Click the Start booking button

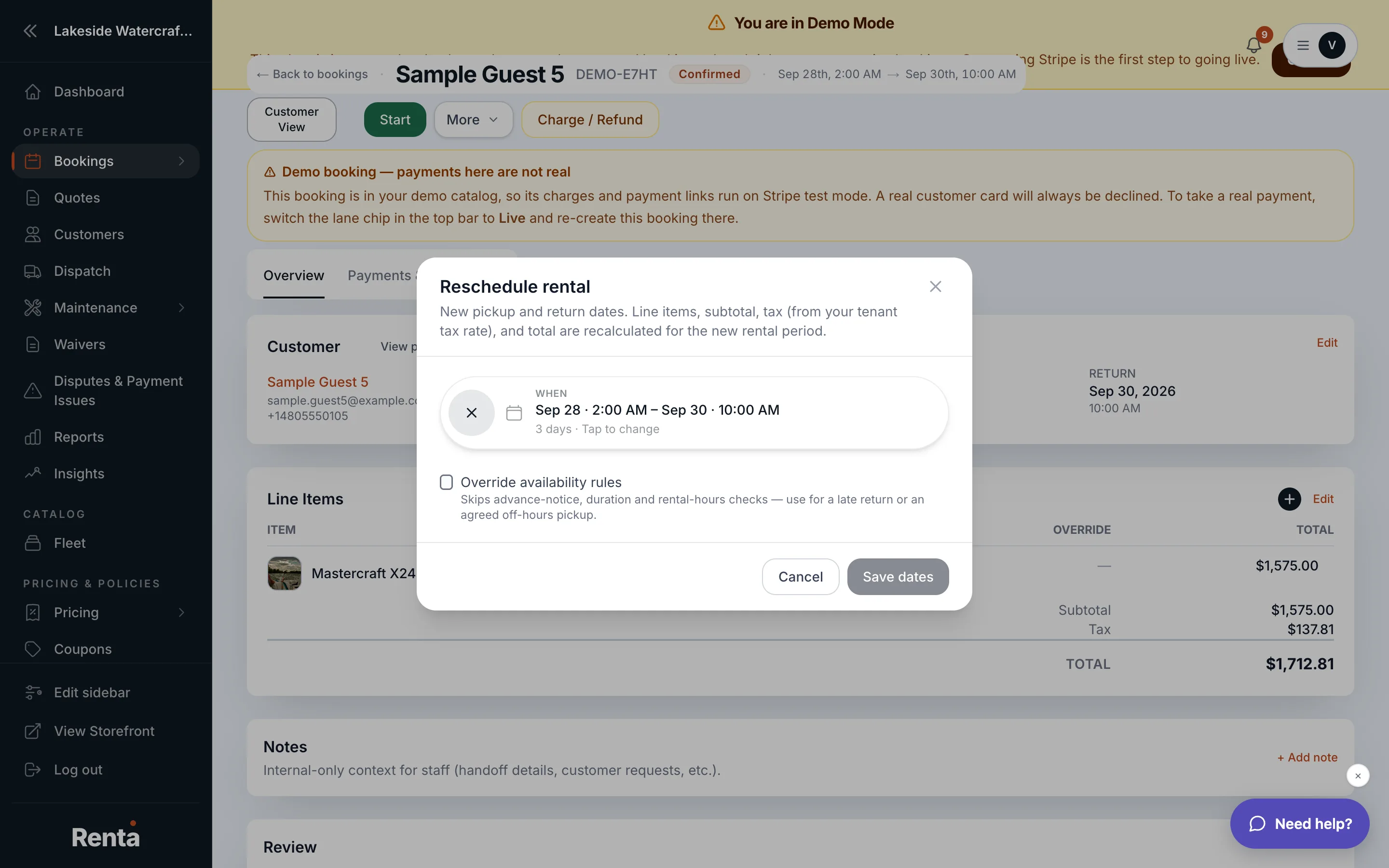point(395,120)
